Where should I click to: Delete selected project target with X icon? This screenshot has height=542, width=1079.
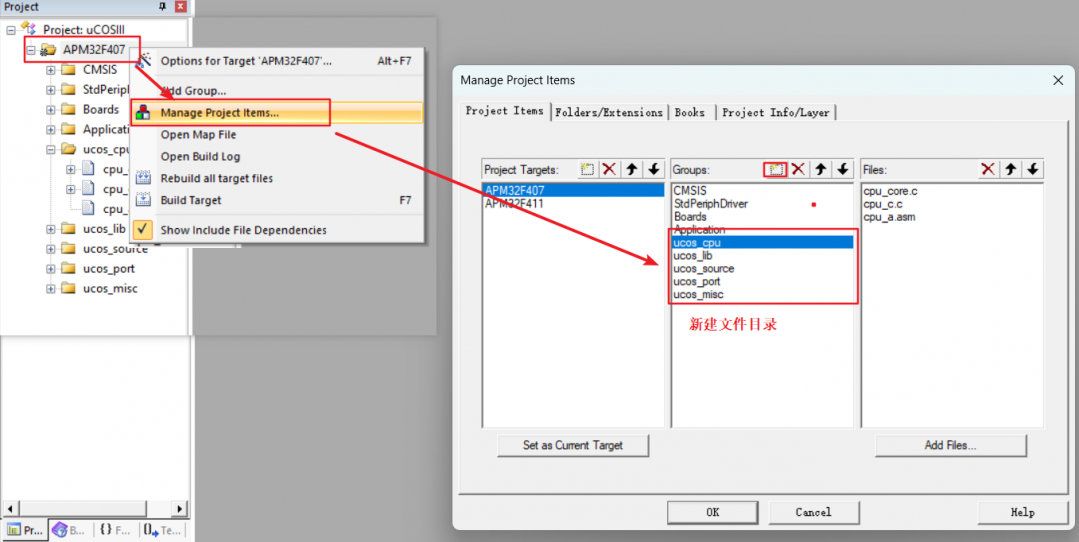click(609, 169)
